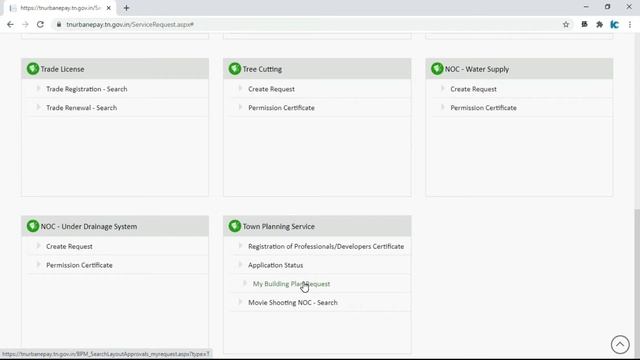Click the green NOC - Under Drainage System icon
Viewport: 640px width, 360px height.
coord(33,226)
